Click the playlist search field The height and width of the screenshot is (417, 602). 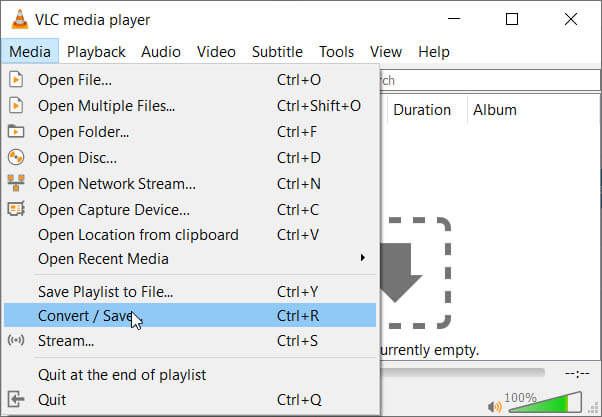click(480, 80)
